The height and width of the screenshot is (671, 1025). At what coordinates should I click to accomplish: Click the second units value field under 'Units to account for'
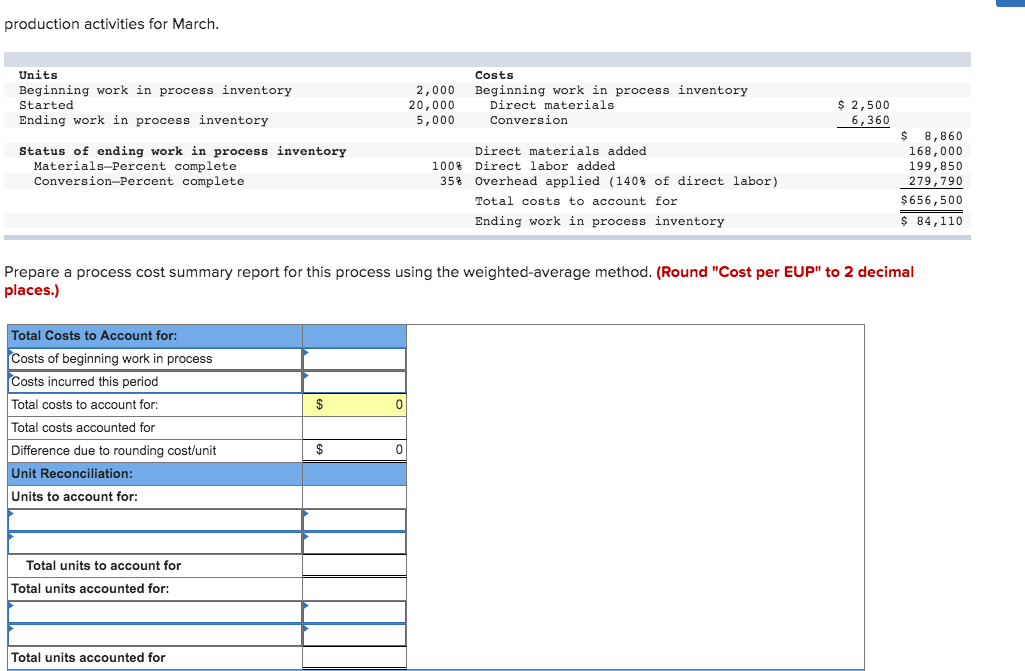pyautogui.click(x=354, y=543)
